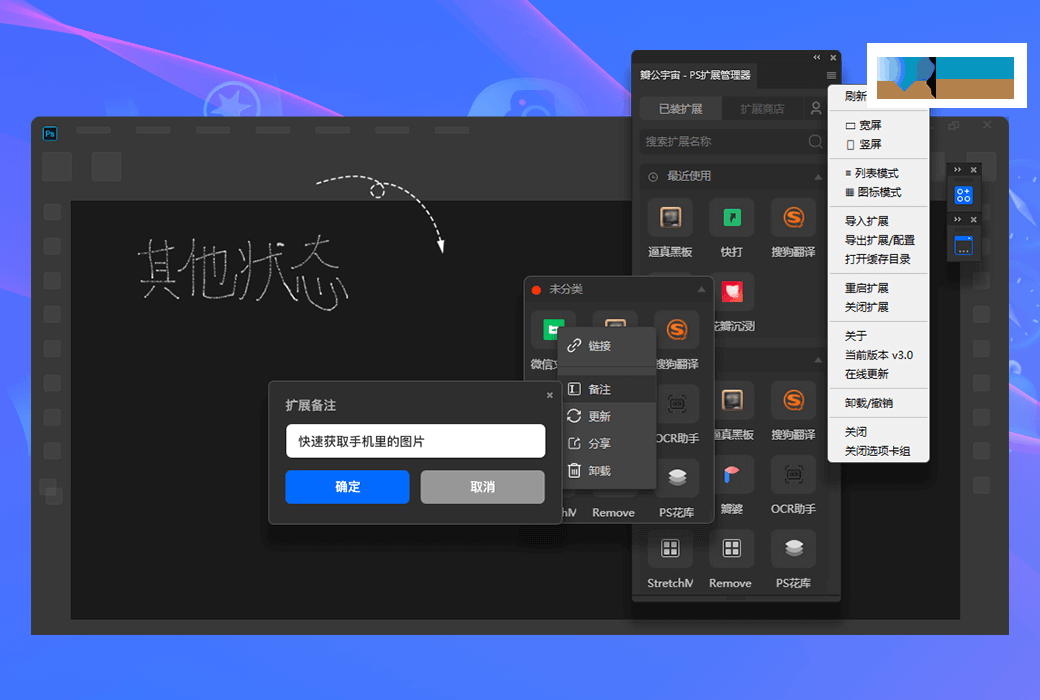
Task: Open the collapsed extension grid panel icon
Action: (963, 195)
